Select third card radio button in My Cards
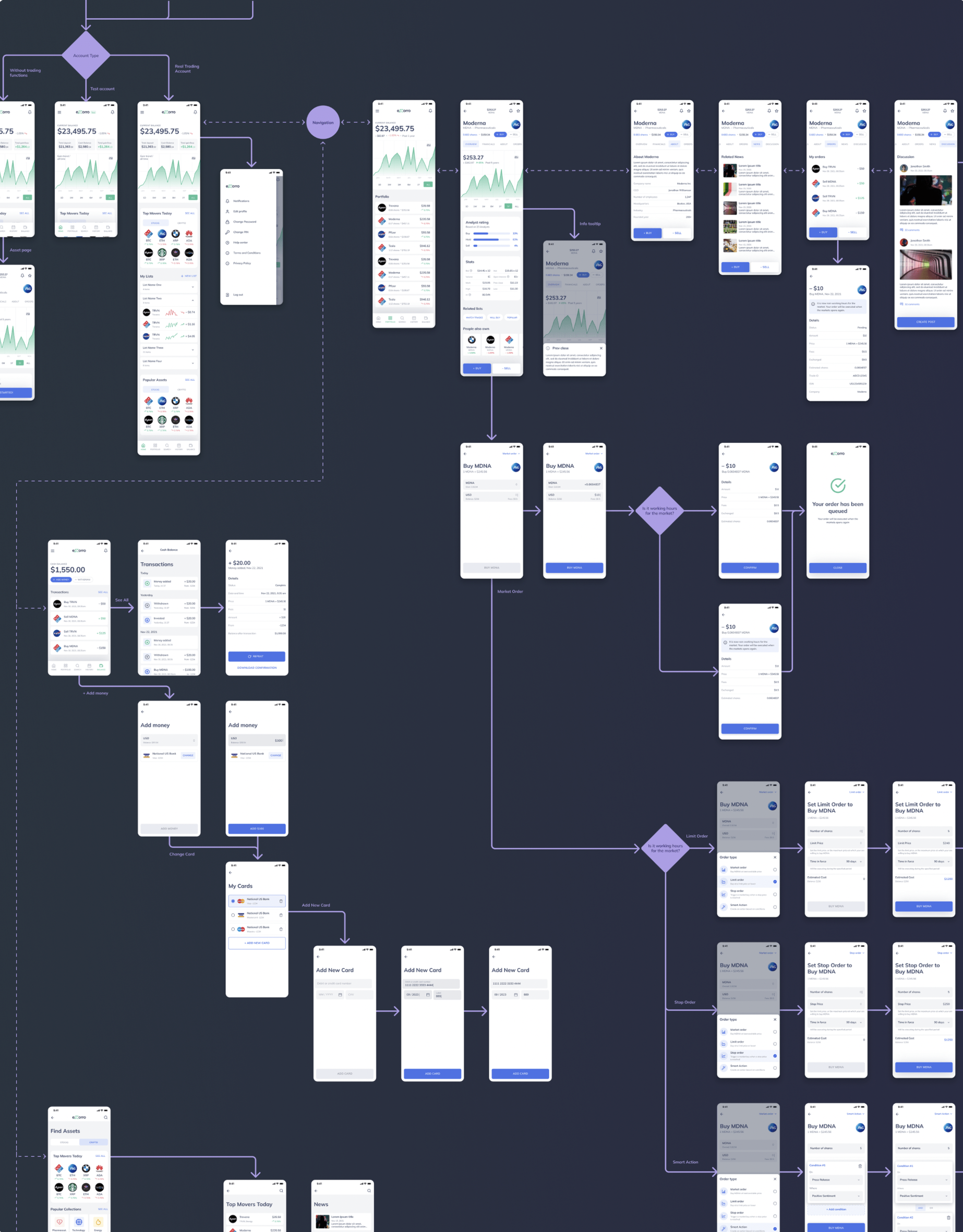963x1232 pixels. [x=233, y=929]
